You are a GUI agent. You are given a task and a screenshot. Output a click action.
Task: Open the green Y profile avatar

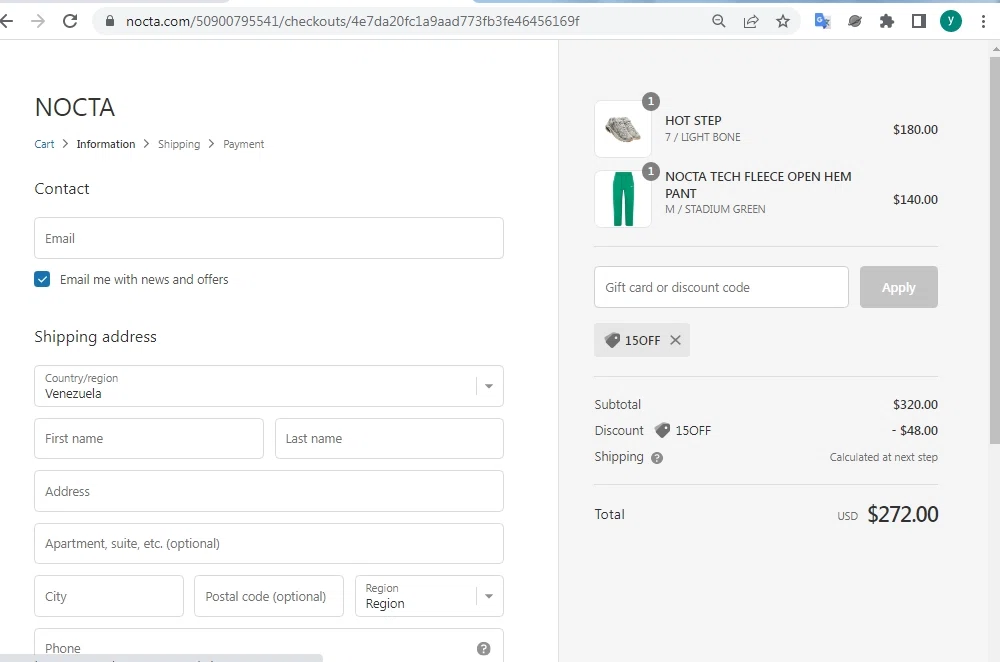point(951,21)
